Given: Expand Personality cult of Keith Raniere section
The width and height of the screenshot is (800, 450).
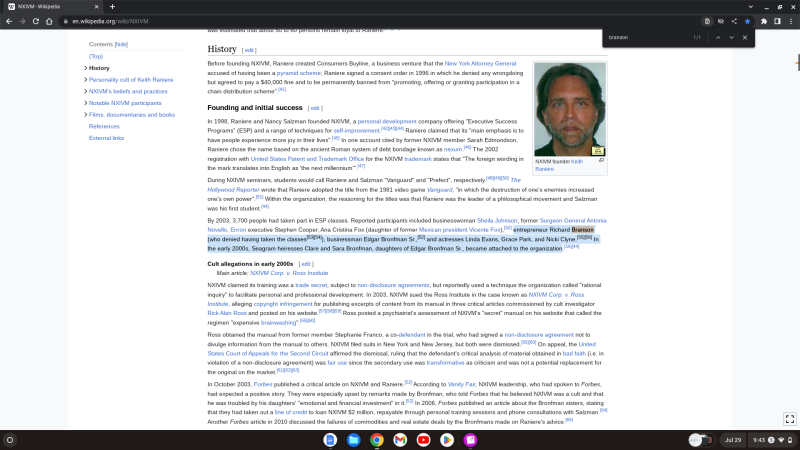Looking at the screenshot, I should 85,80.
